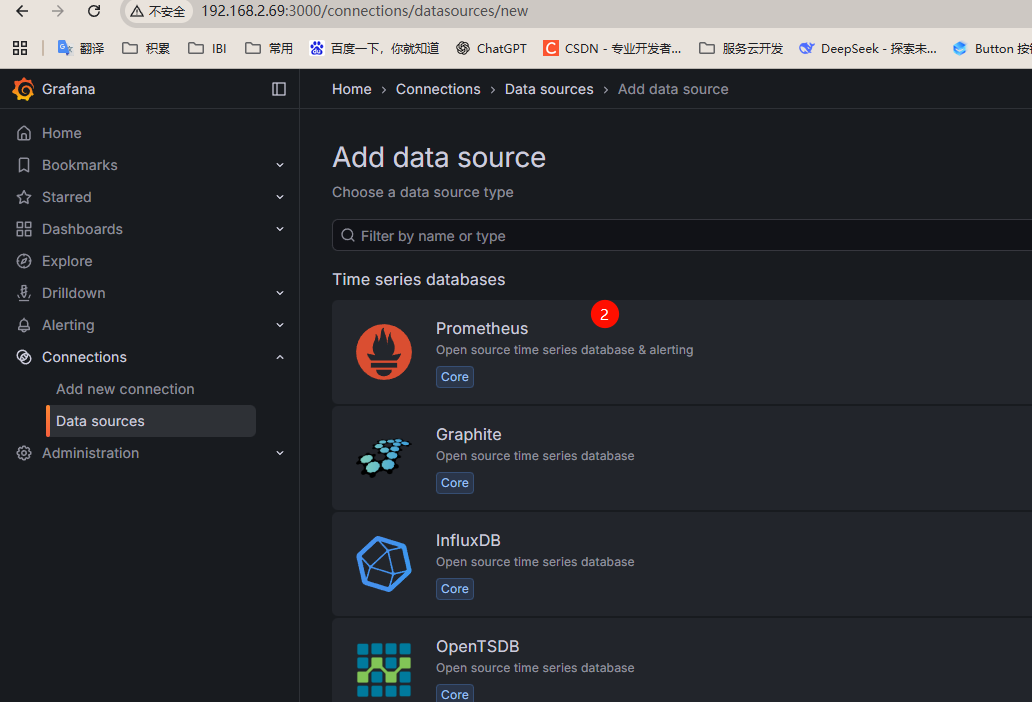Click the browser reload page icon
Viewport: 1032px width, 702px height.
[x=94, y=11]
